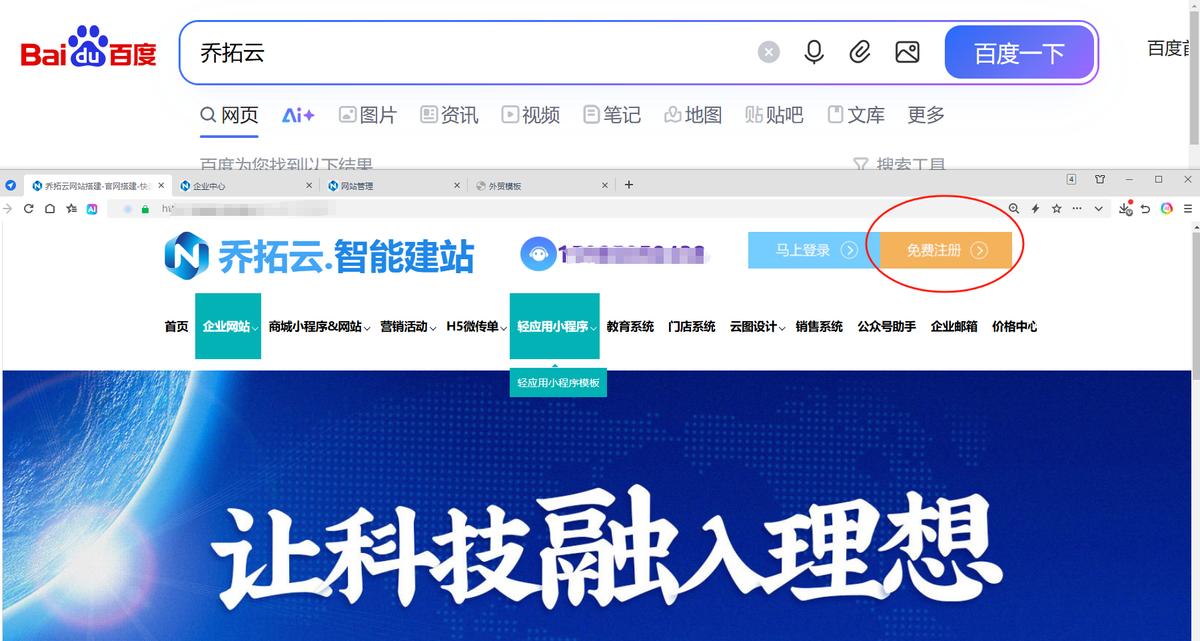
Task: Click the browser home icon
Action: (50, 209)
